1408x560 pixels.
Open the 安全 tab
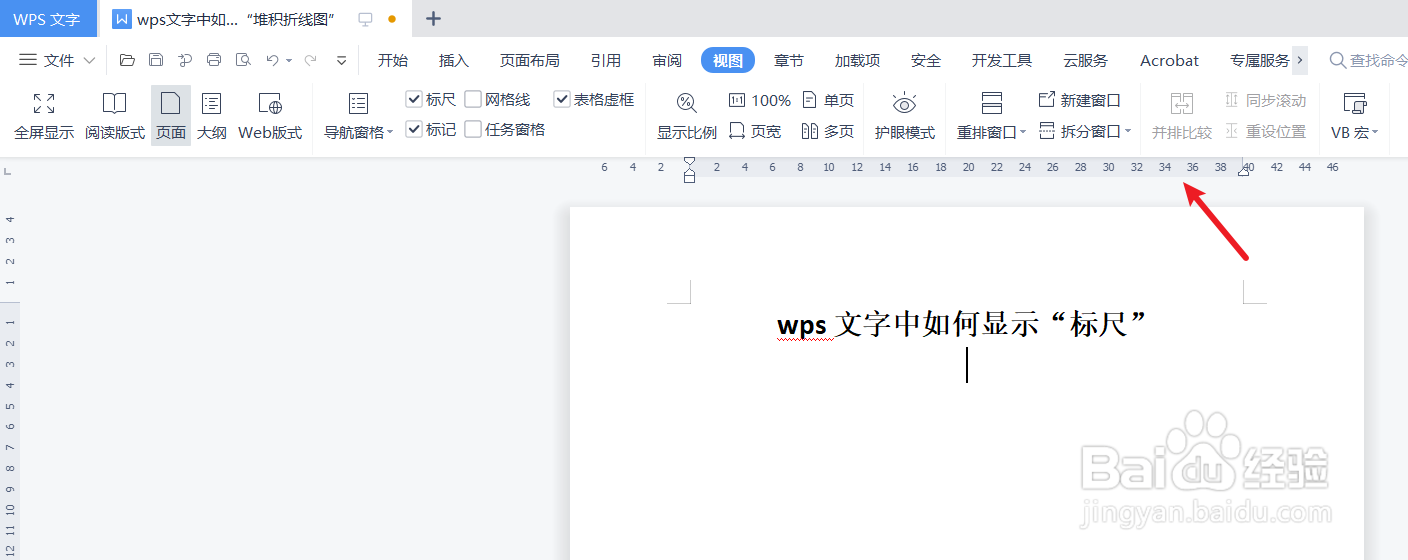pos(926,60)
